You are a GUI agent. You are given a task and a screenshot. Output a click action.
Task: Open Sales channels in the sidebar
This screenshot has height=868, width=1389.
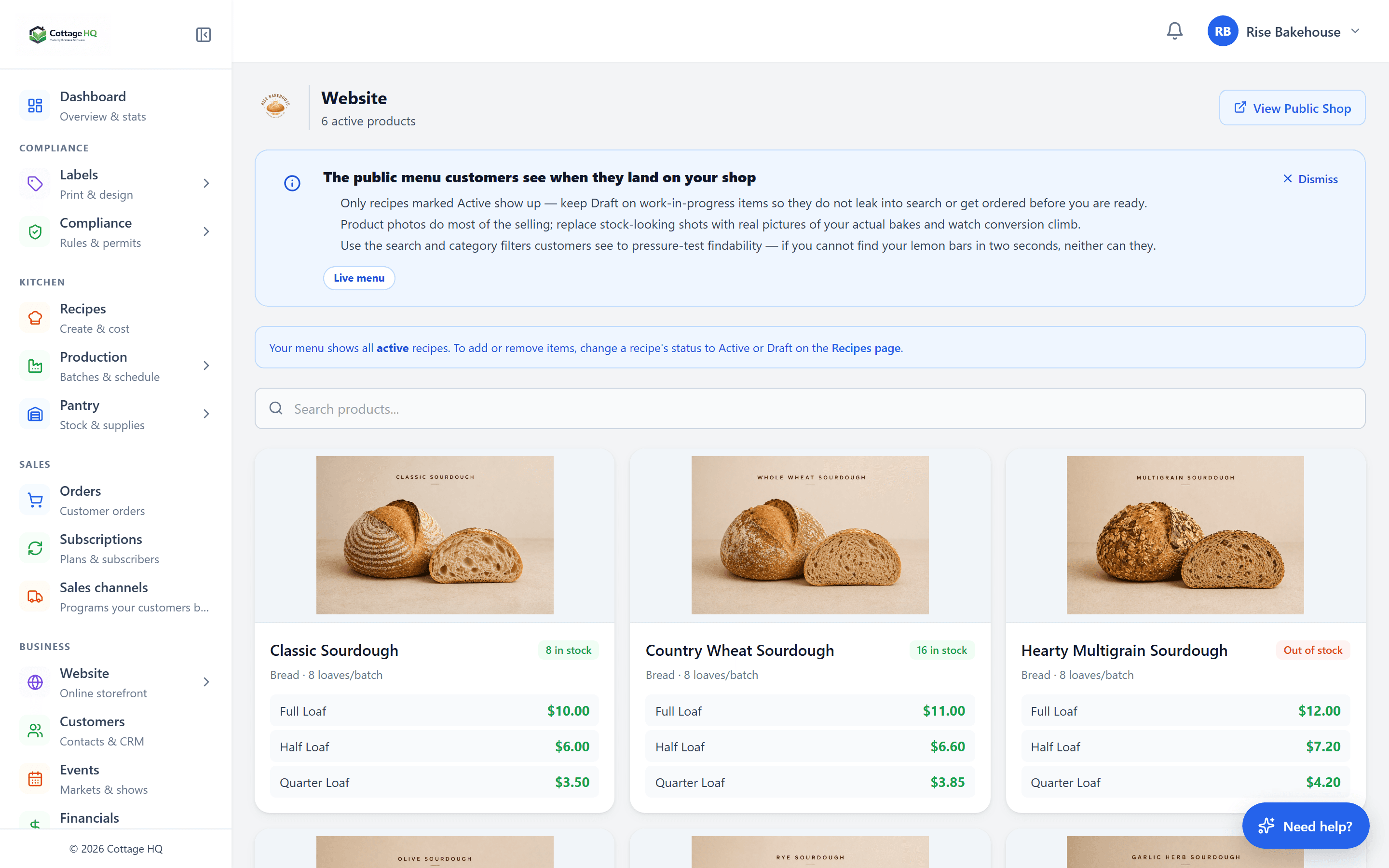[x=115, y=597]
